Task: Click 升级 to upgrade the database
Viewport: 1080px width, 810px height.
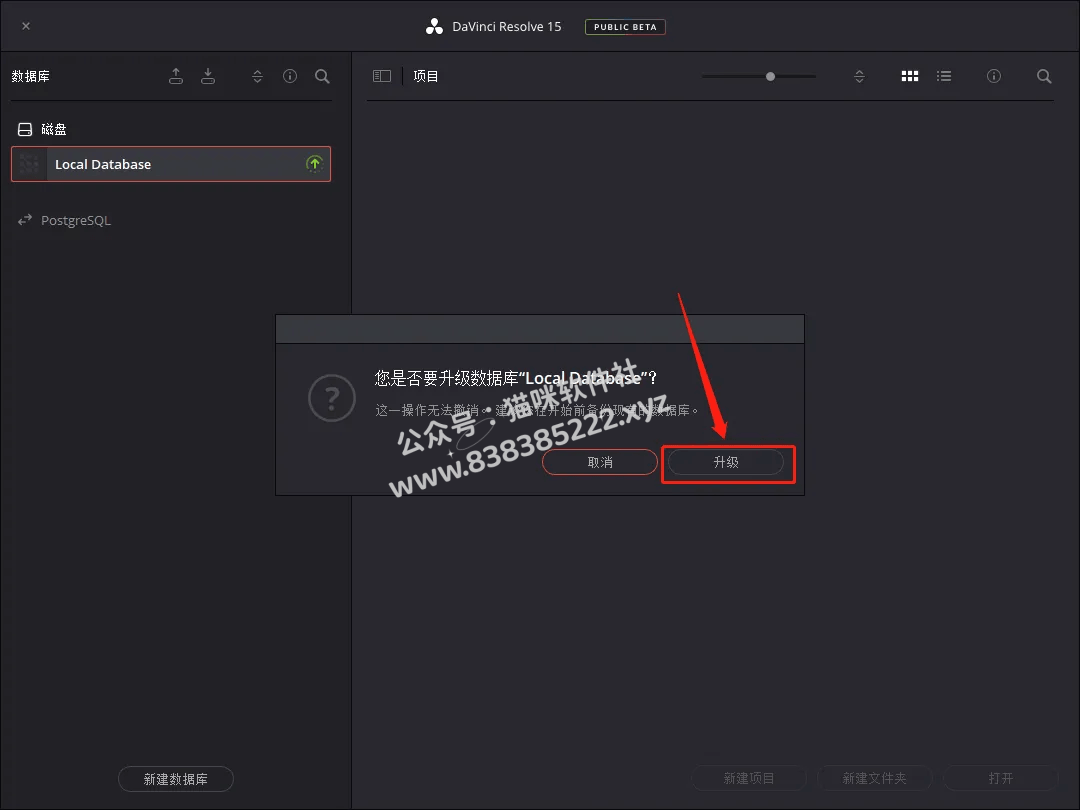Action: [x=726, y=462]
